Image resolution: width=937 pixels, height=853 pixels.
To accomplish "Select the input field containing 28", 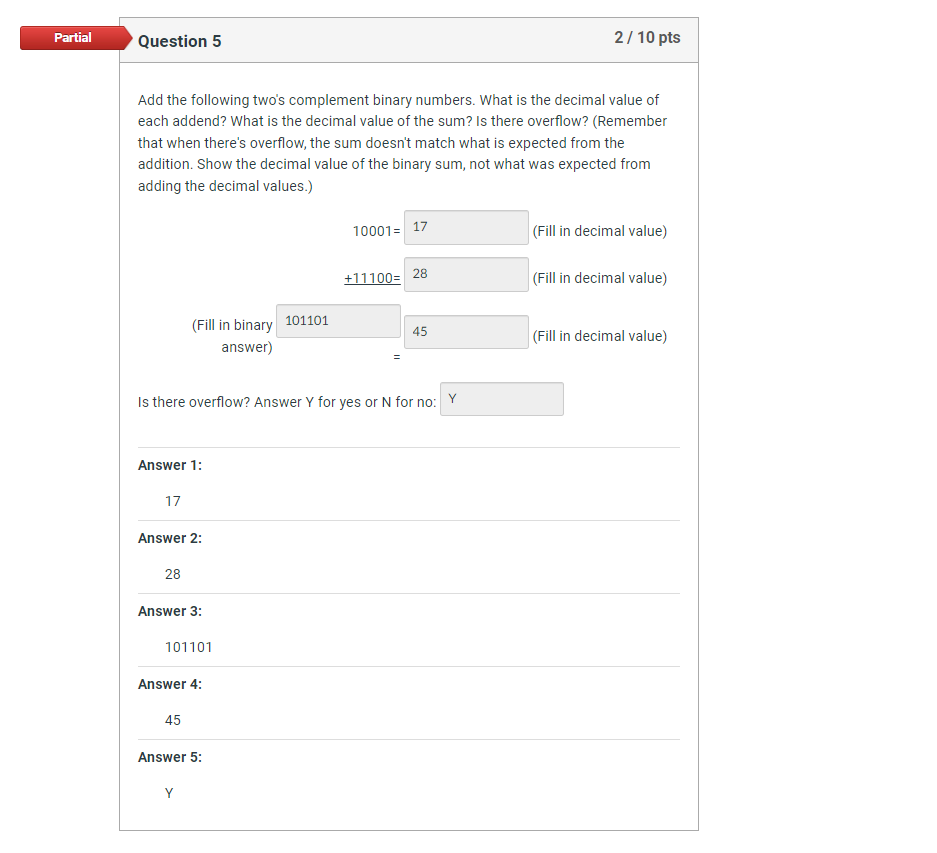I will [465, 274].
